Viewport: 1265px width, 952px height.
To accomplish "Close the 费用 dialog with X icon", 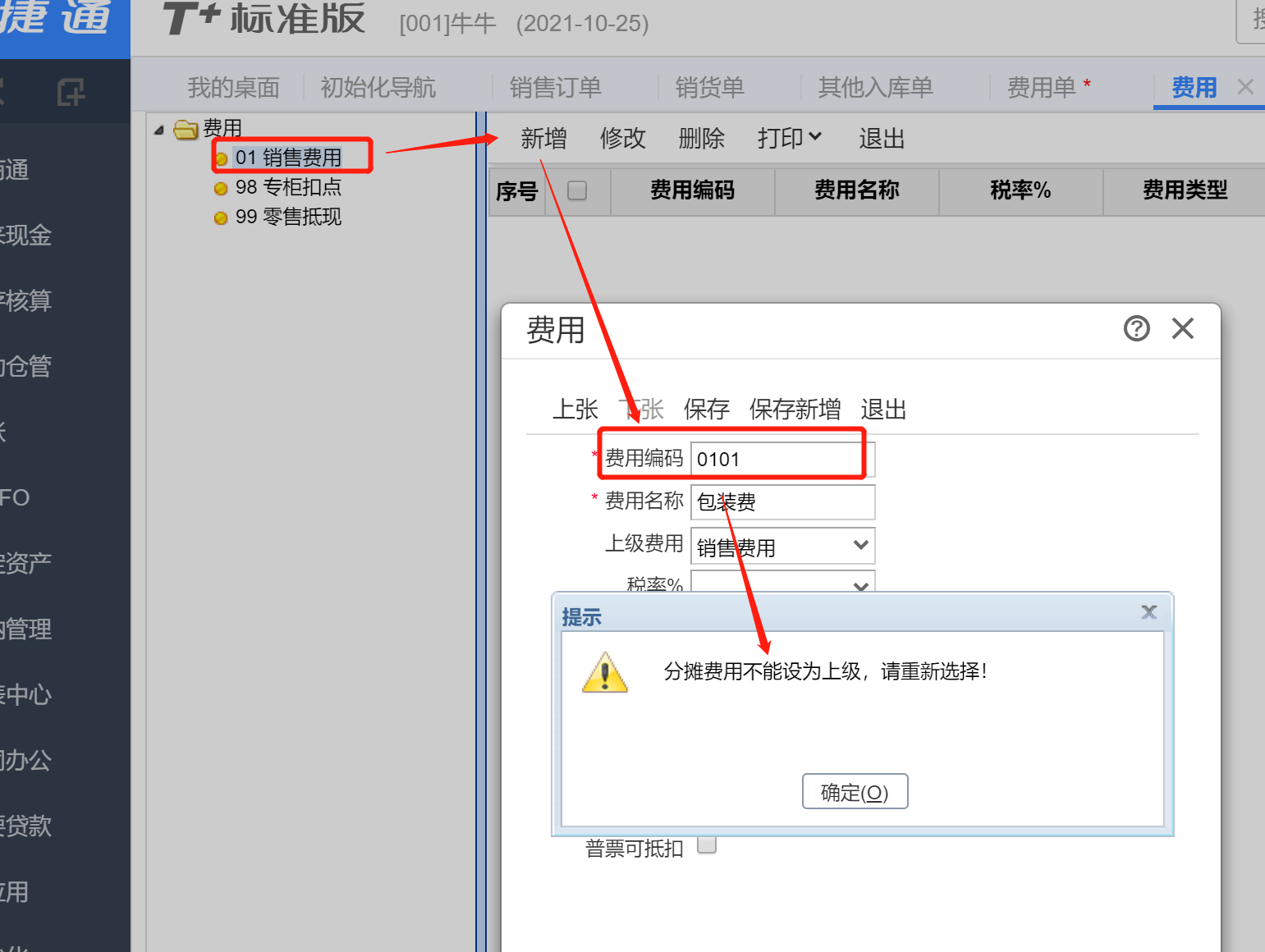I will 1183,328.
